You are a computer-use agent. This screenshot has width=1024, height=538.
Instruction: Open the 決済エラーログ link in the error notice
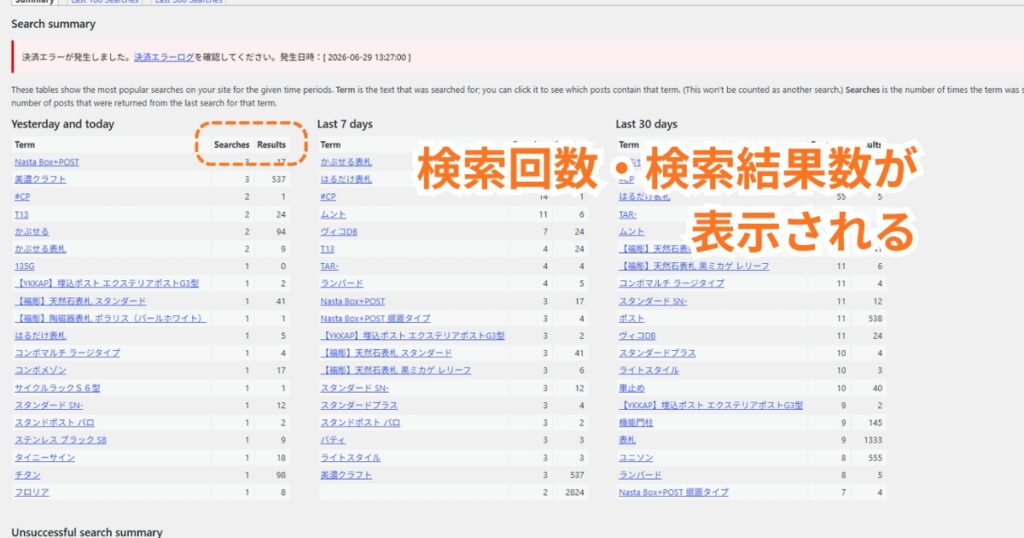[x=164, y=57]
